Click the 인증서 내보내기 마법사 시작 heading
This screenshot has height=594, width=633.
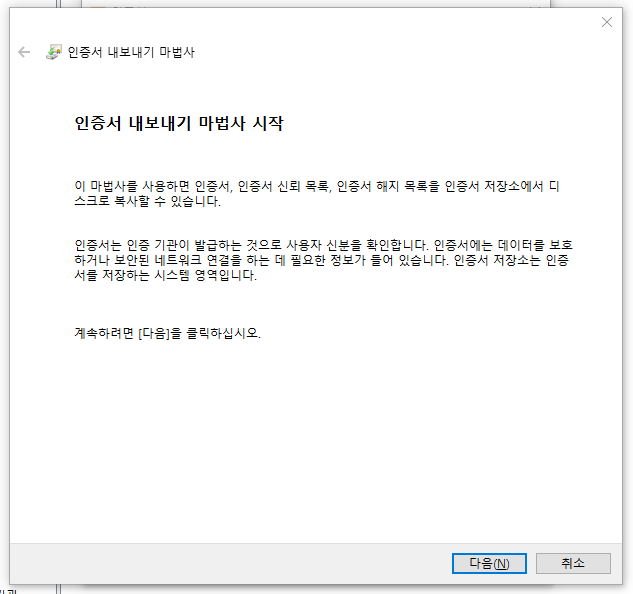[x=178, y=125]
